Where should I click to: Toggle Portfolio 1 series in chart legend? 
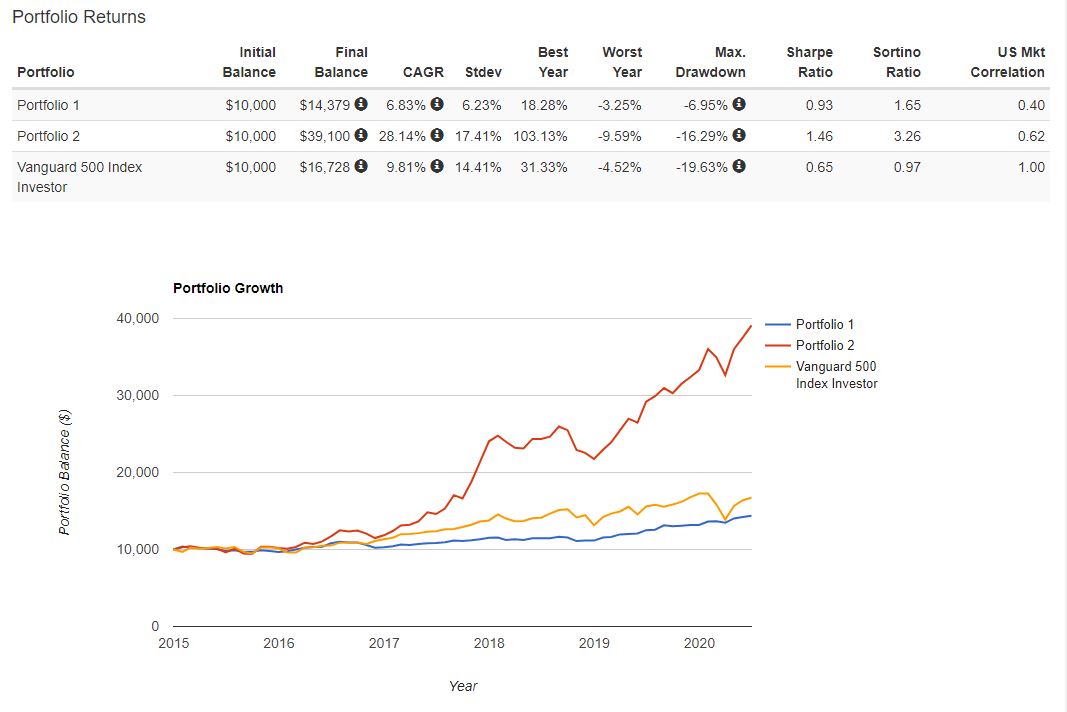tap(824, 324)
